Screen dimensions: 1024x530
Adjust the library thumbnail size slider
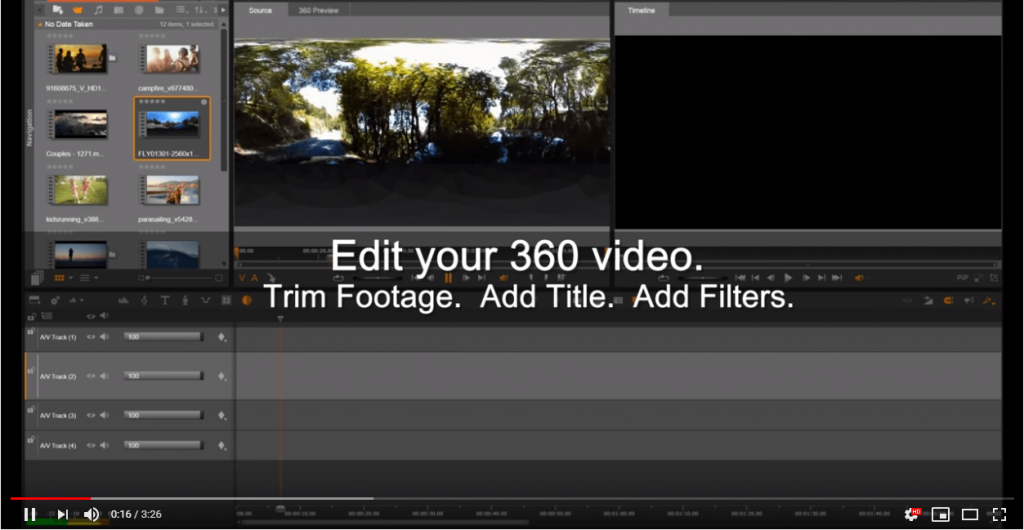[x=180, y=278]
